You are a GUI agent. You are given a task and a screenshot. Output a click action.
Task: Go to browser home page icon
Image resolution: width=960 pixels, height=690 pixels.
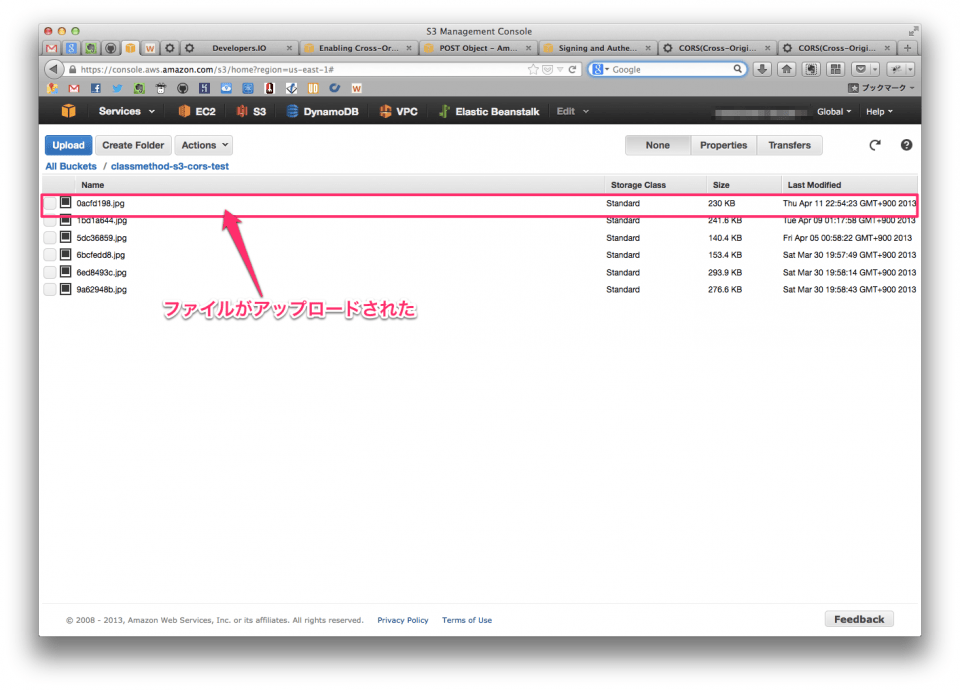[786, 69]
